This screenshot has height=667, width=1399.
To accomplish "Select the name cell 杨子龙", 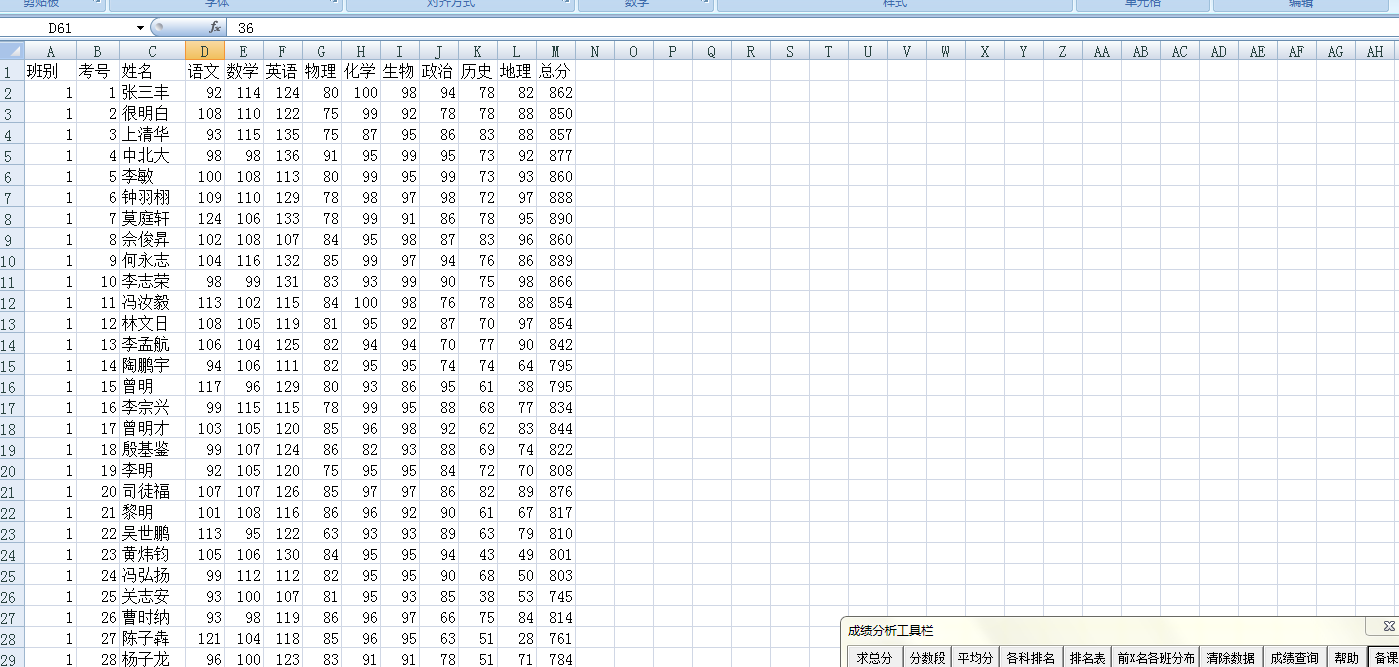I will (x=152, y=659).
